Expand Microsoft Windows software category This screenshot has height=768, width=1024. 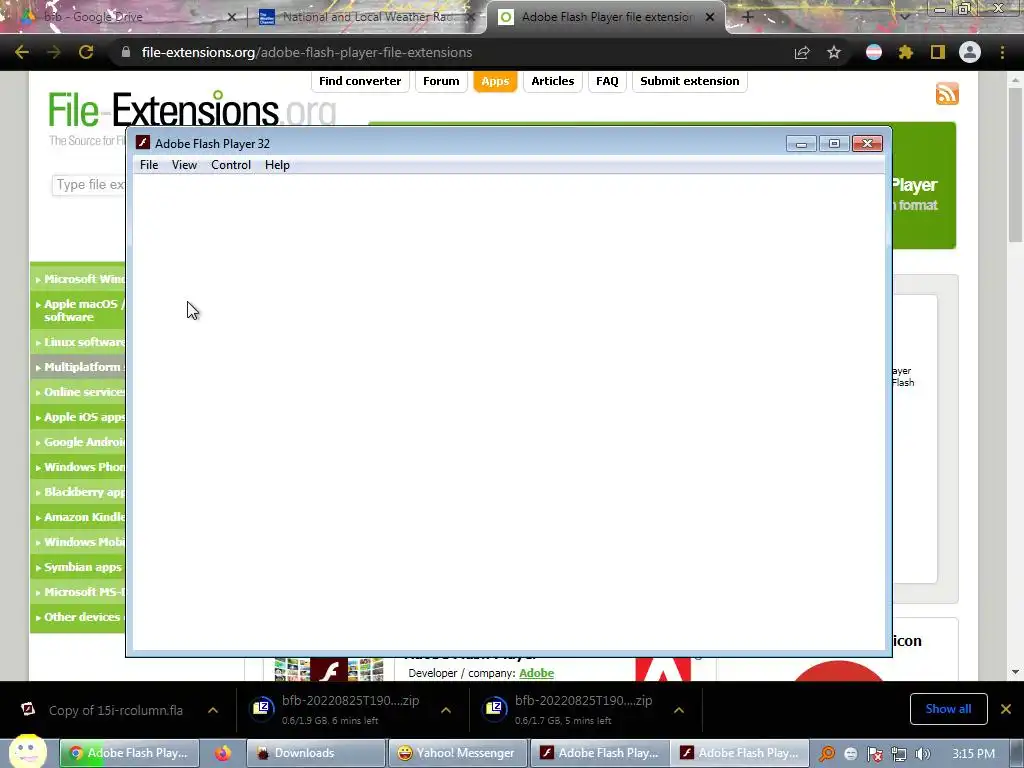coord(78,279)
